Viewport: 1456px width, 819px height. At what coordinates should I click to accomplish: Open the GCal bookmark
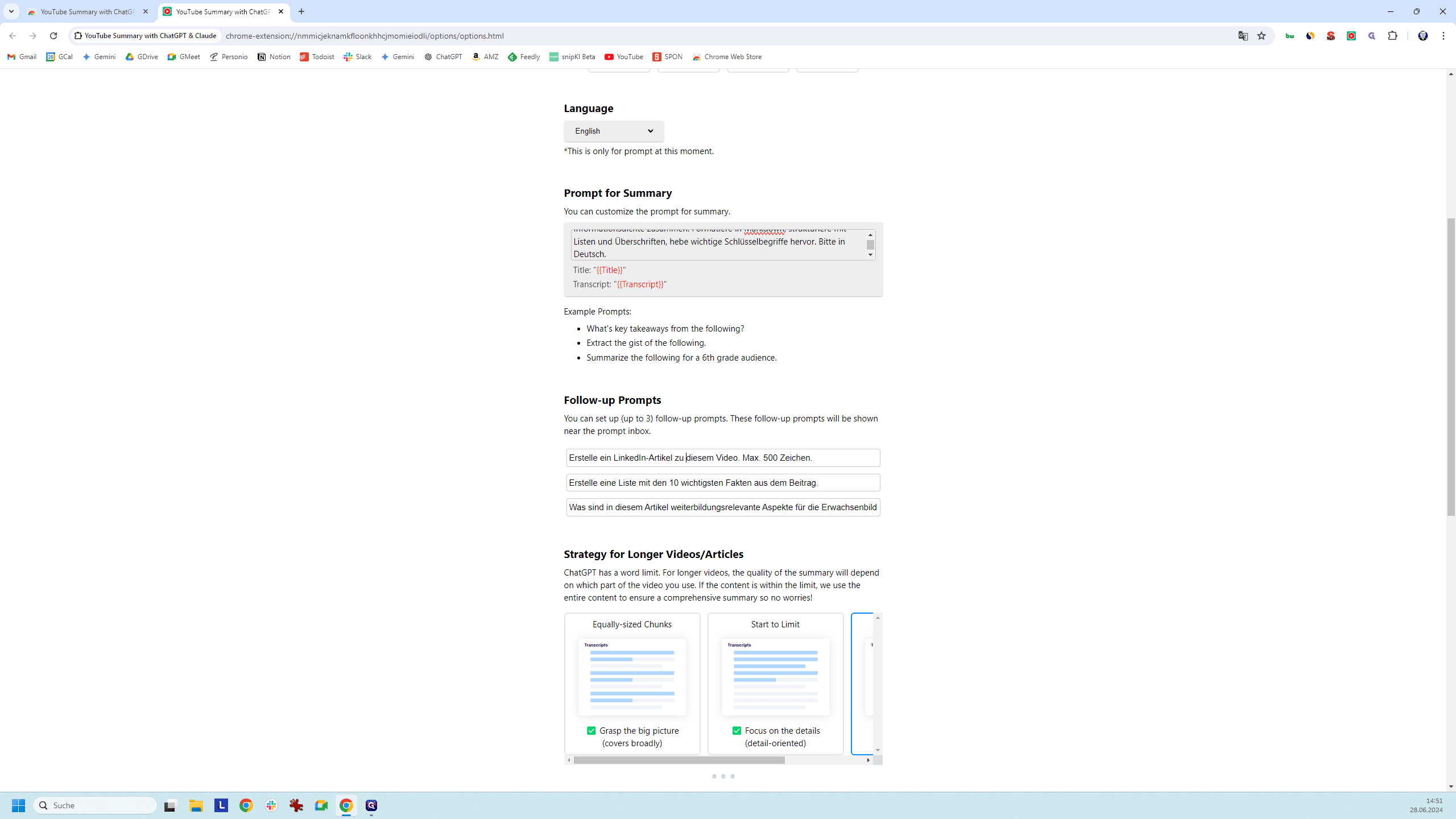(x=60, y=57)
